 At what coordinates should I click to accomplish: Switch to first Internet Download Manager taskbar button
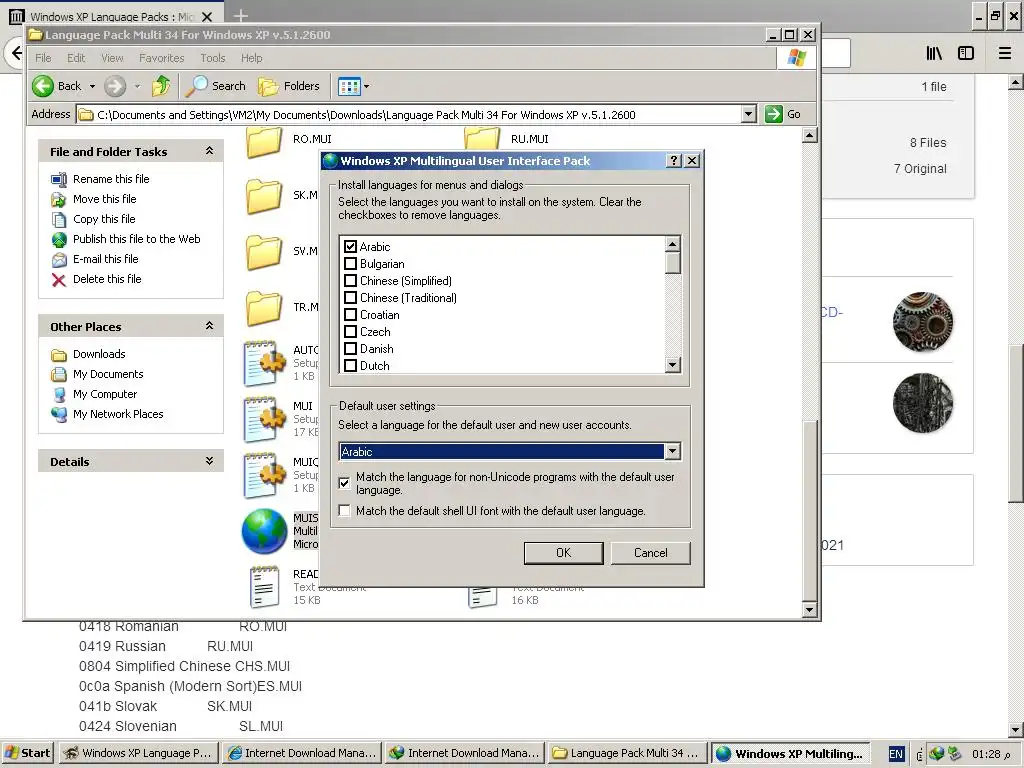(302, 753)
